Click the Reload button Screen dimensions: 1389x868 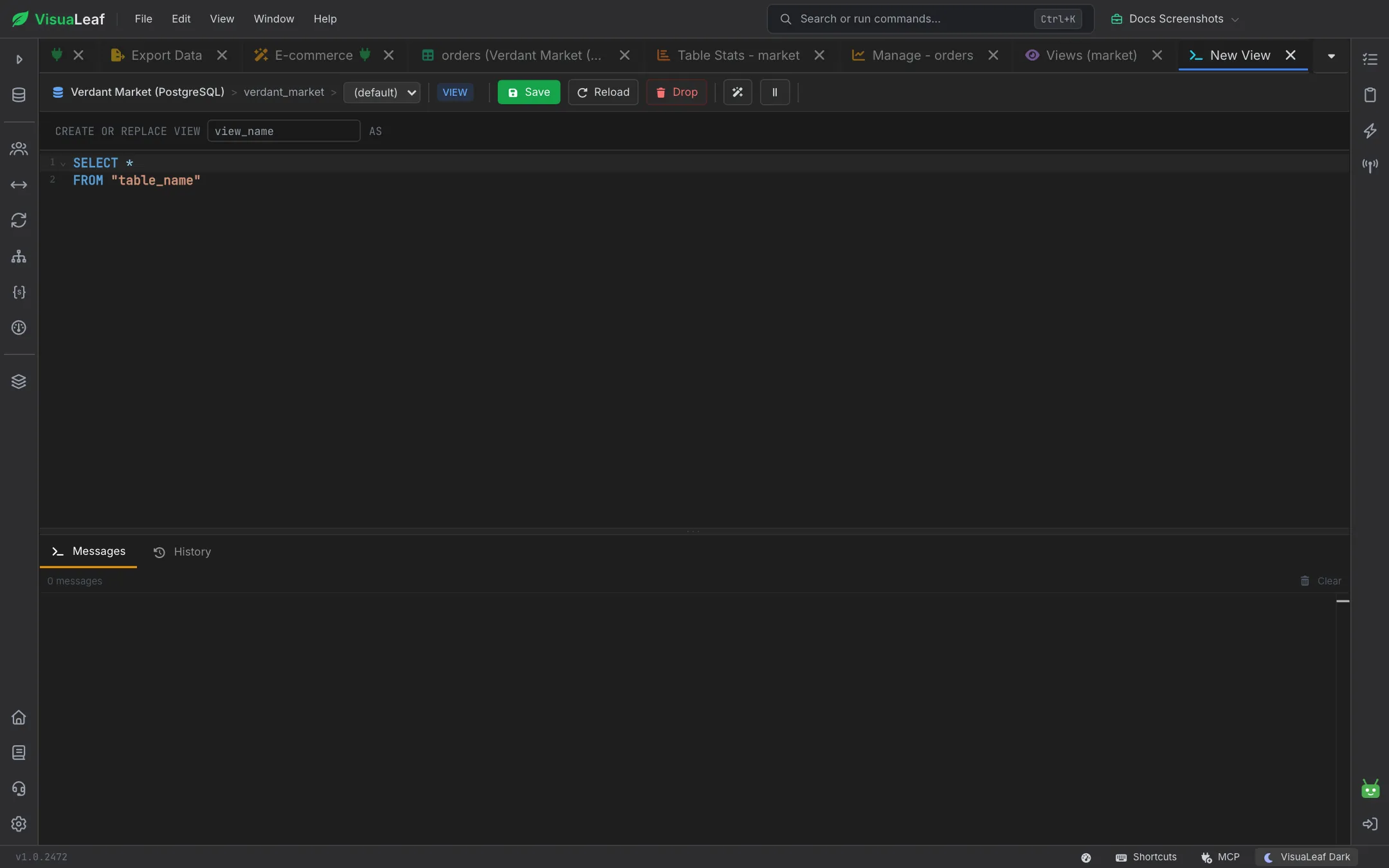coord(603,93)
